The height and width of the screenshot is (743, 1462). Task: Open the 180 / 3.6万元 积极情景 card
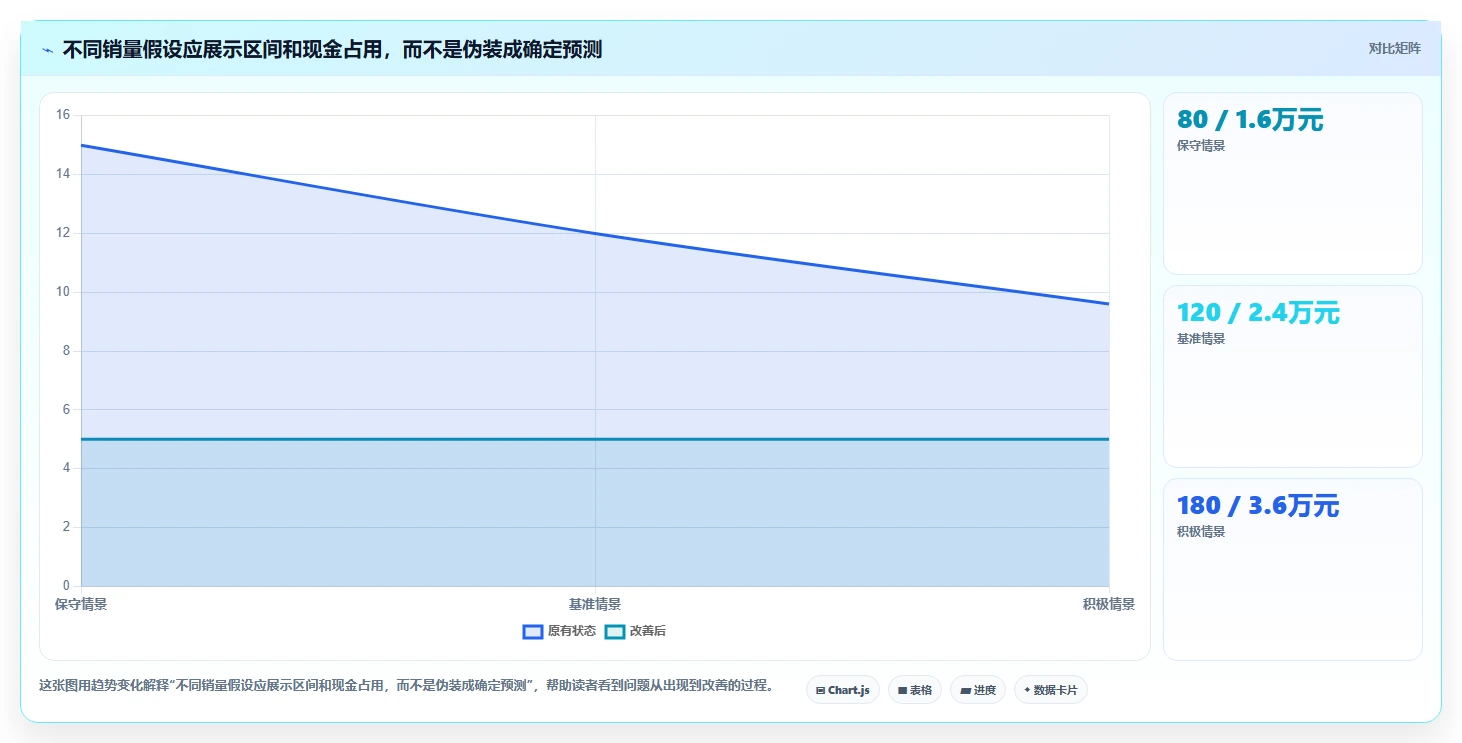tap(1292, 569)
